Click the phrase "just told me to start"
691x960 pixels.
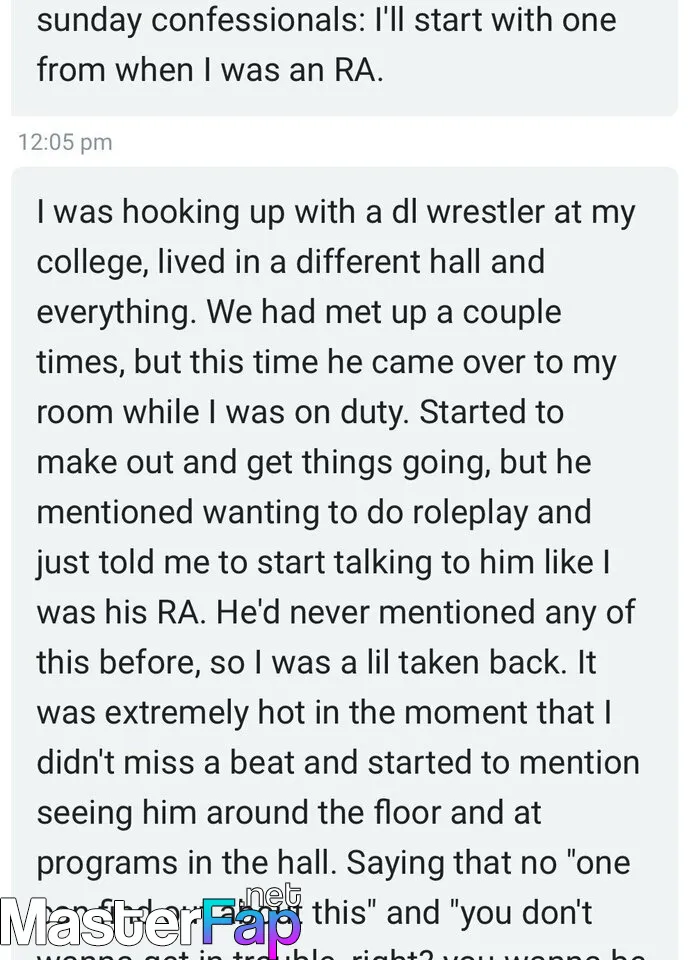pyautogui.click(x=190, y=562)
